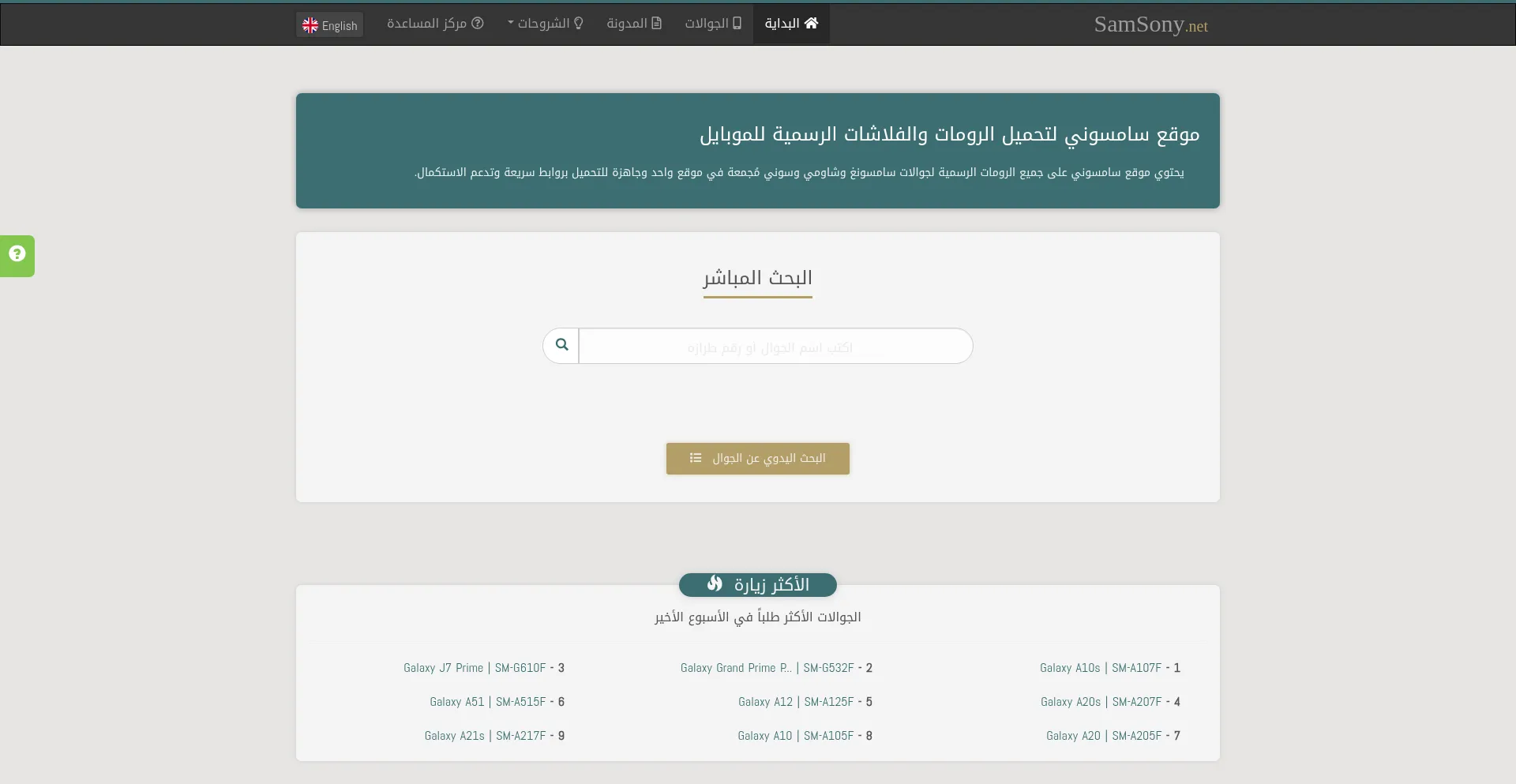Click the banner title about الرومات والفلاشات

pyautogui.click(x=950, y=134)
